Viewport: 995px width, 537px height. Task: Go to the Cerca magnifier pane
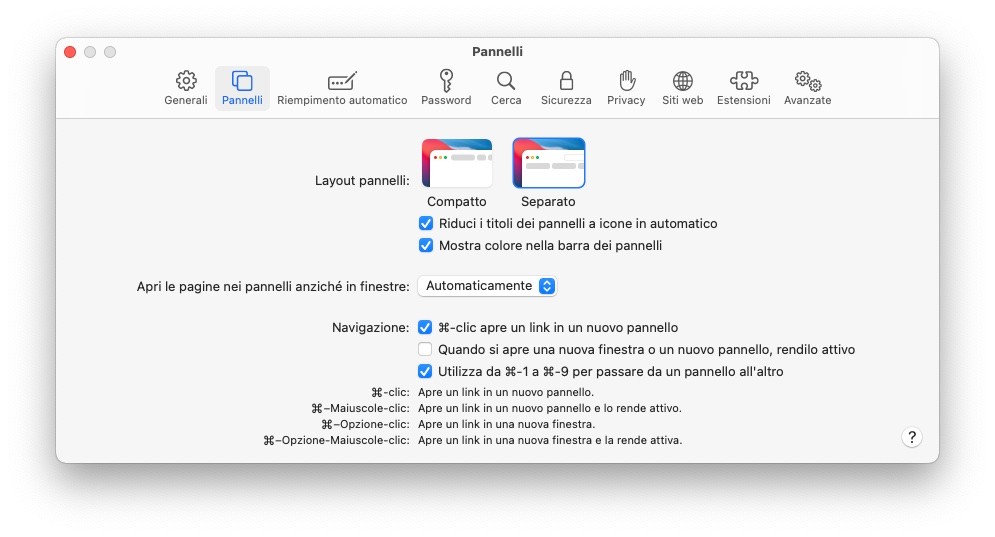tap(506, 88)
